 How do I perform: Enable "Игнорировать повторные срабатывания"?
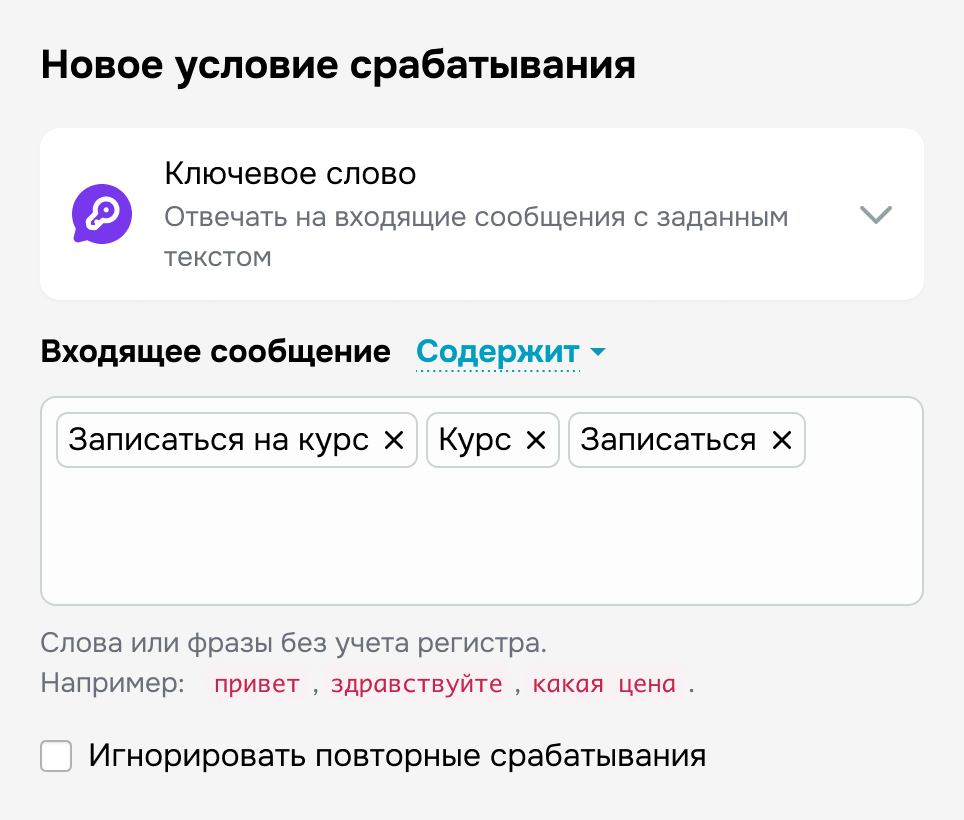(56, 757)
